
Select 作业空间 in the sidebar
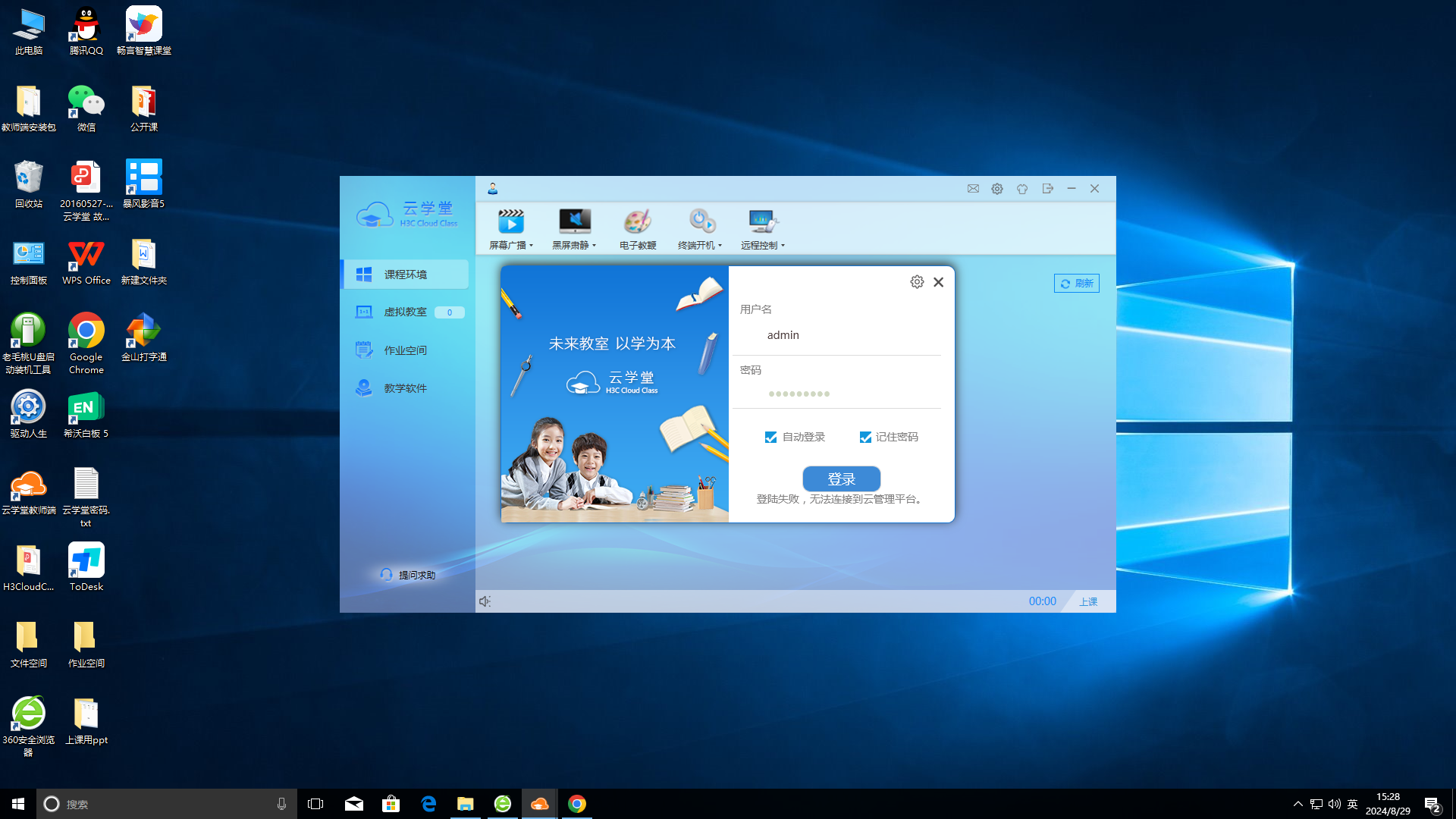point(405,350)
